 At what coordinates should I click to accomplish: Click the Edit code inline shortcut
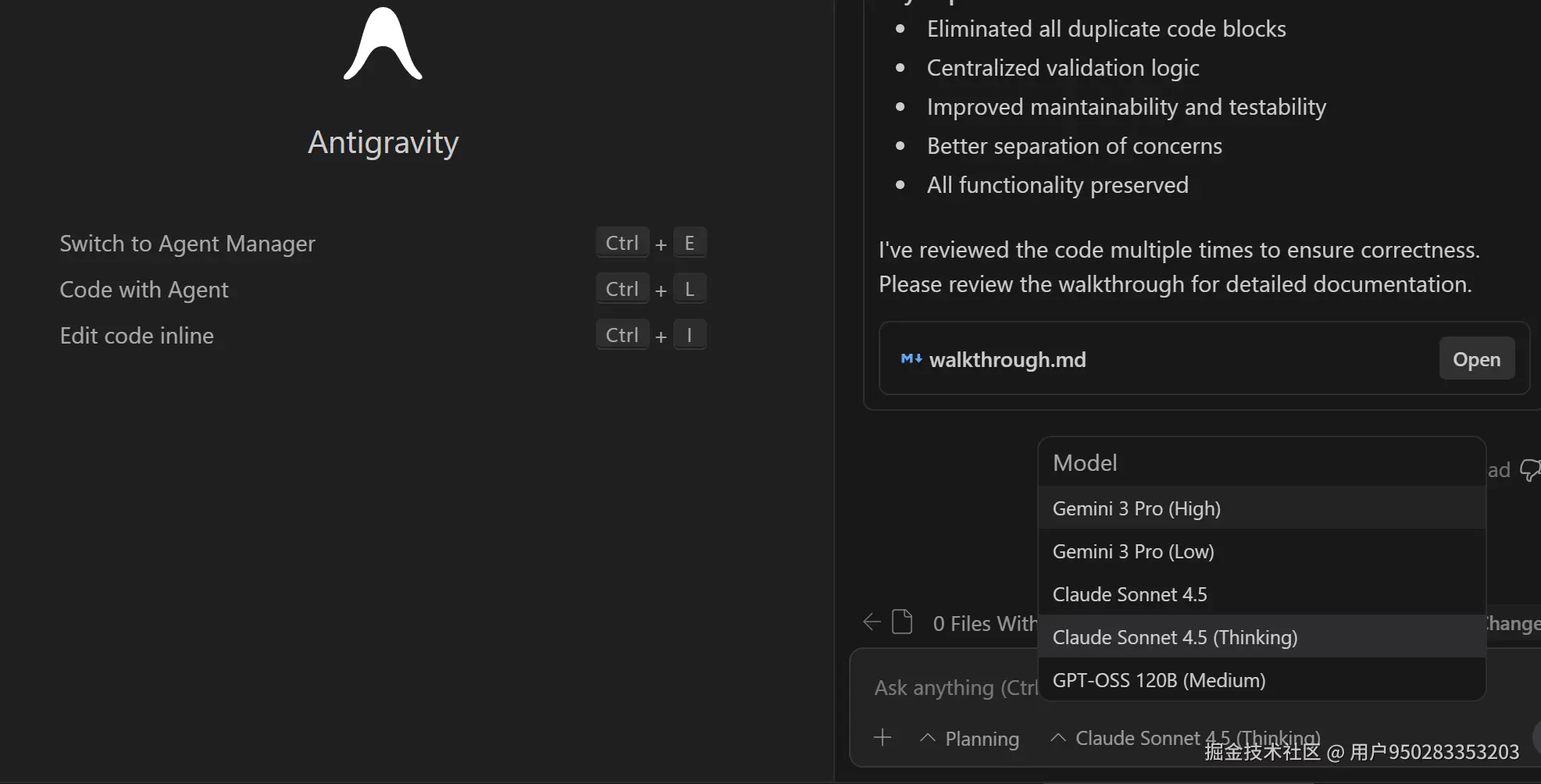point(137,336)
